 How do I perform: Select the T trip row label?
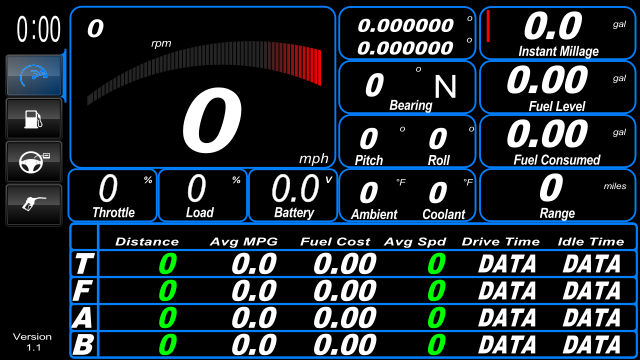pos(84,263)
